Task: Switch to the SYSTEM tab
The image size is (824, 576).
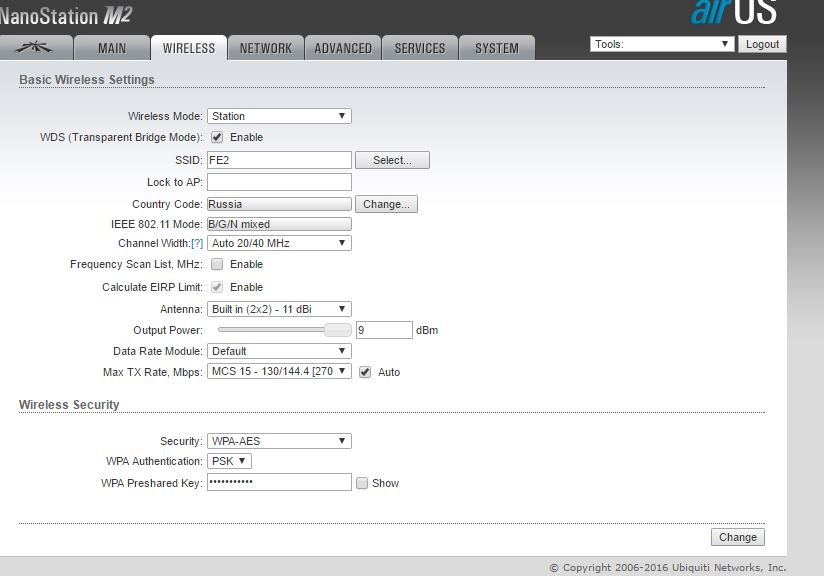Action: [x=497, y=48]
